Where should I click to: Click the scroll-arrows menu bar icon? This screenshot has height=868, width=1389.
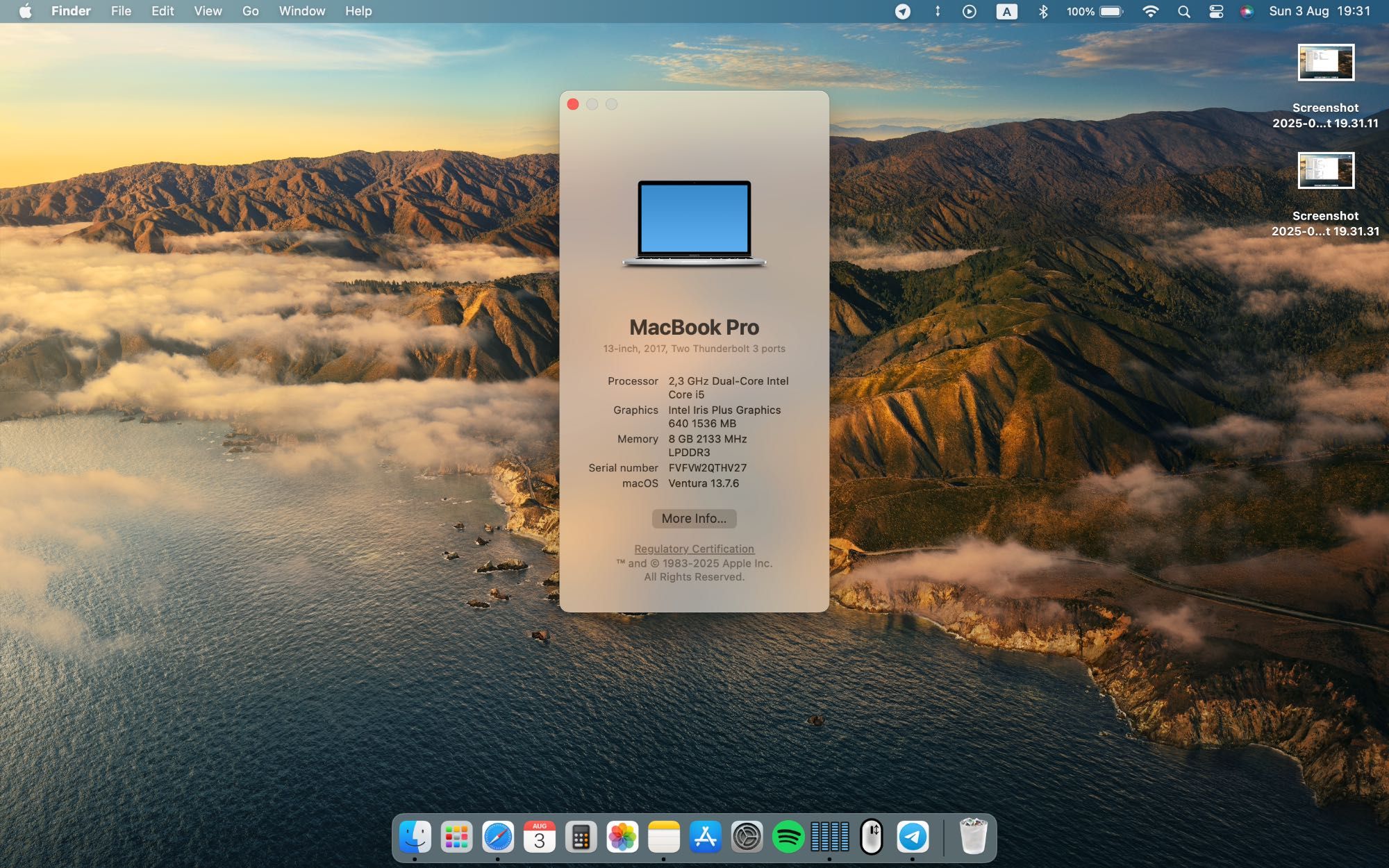(x=937, y=11)
